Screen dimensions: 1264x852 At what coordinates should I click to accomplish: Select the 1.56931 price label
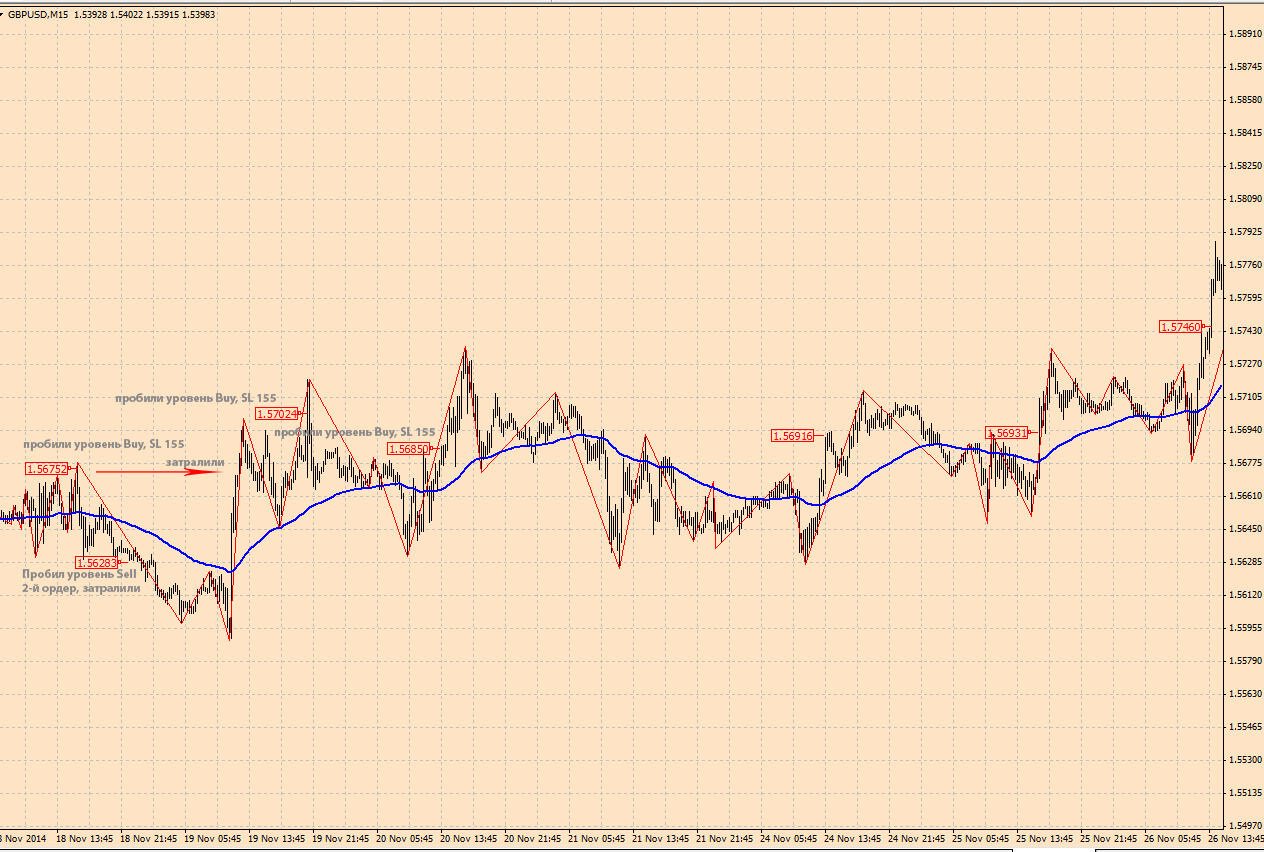(1007, 433)
